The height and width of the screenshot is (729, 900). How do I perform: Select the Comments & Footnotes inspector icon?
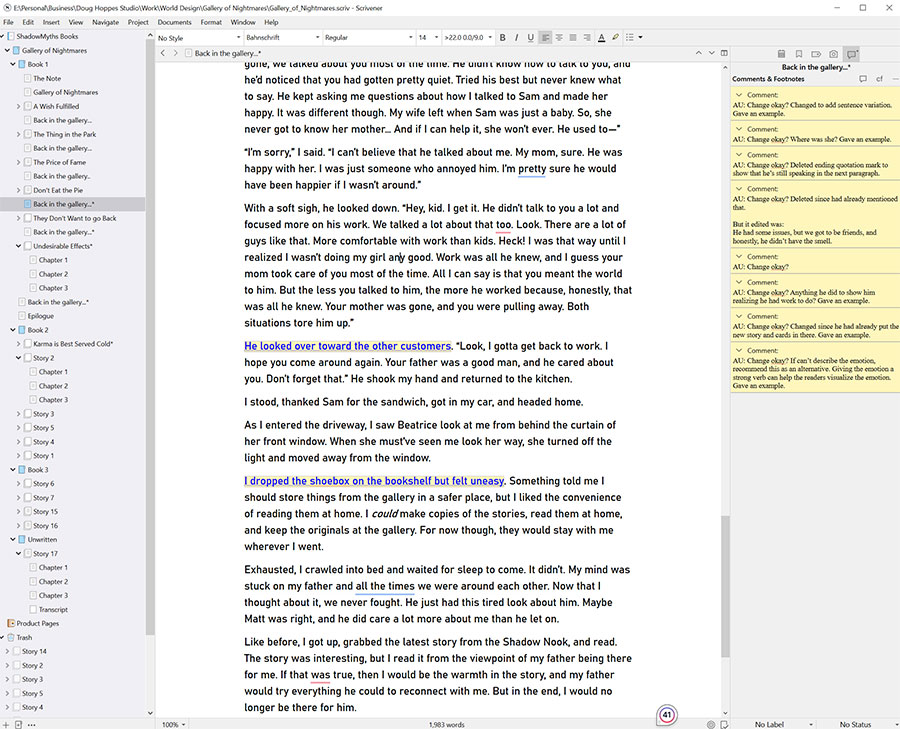pyautogui.click(x=852, y=53)
